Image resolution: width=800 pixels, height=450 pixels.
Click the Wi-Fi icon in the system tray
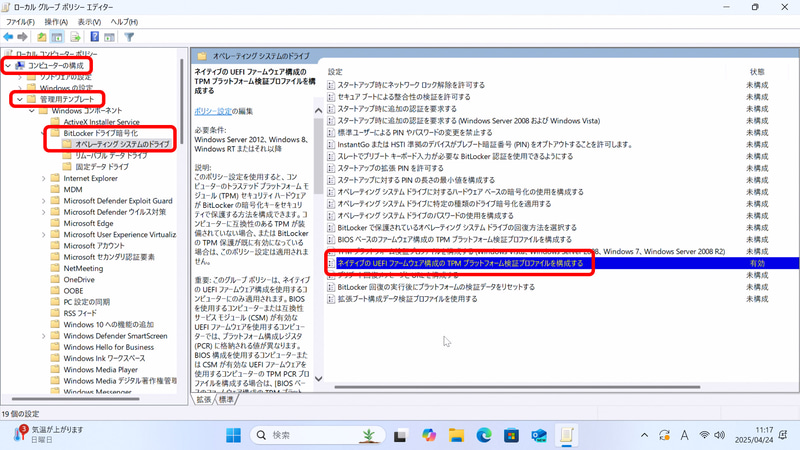click(704, 435)
